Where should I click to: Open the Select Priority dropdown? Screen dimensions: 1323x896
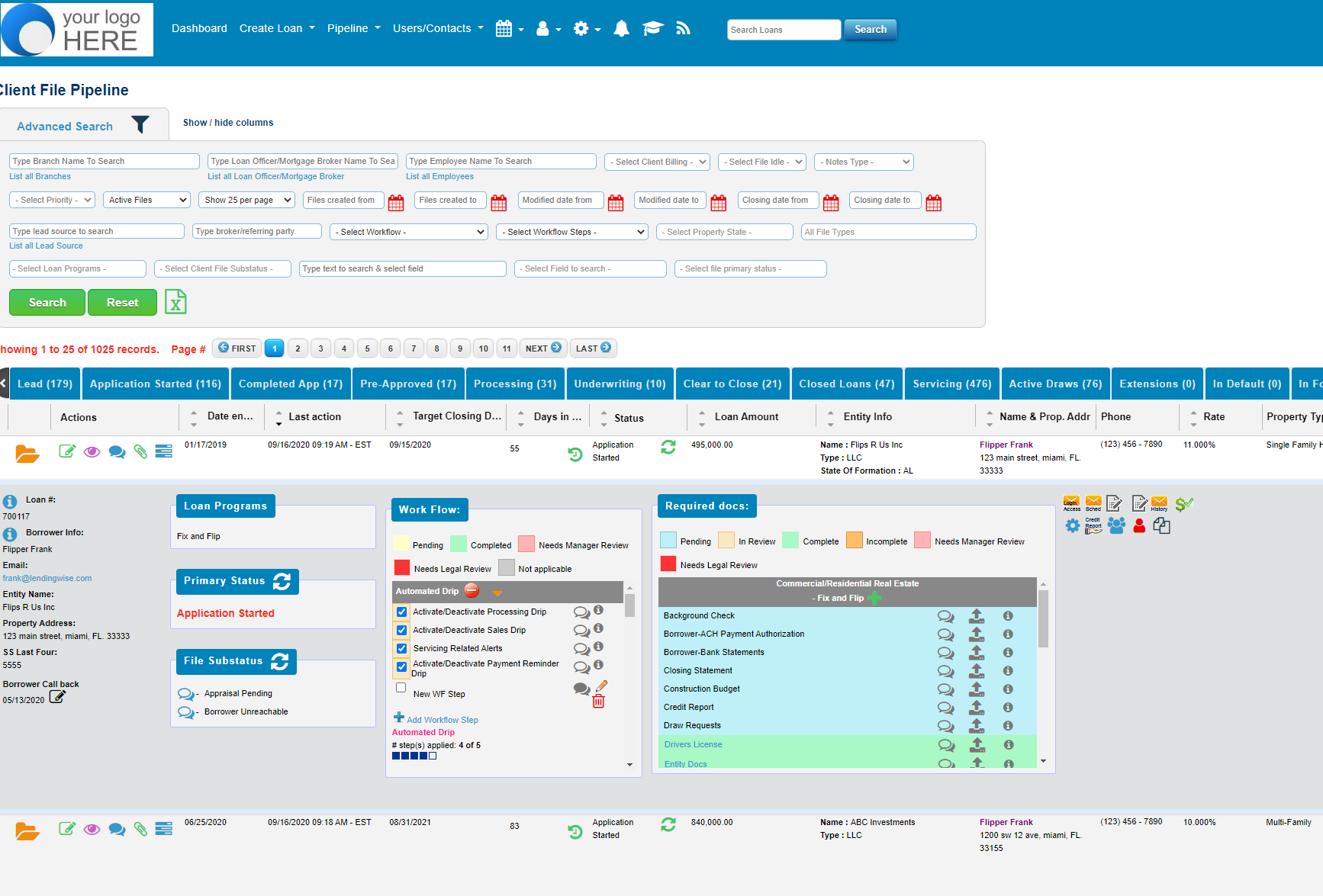[52, 200]
